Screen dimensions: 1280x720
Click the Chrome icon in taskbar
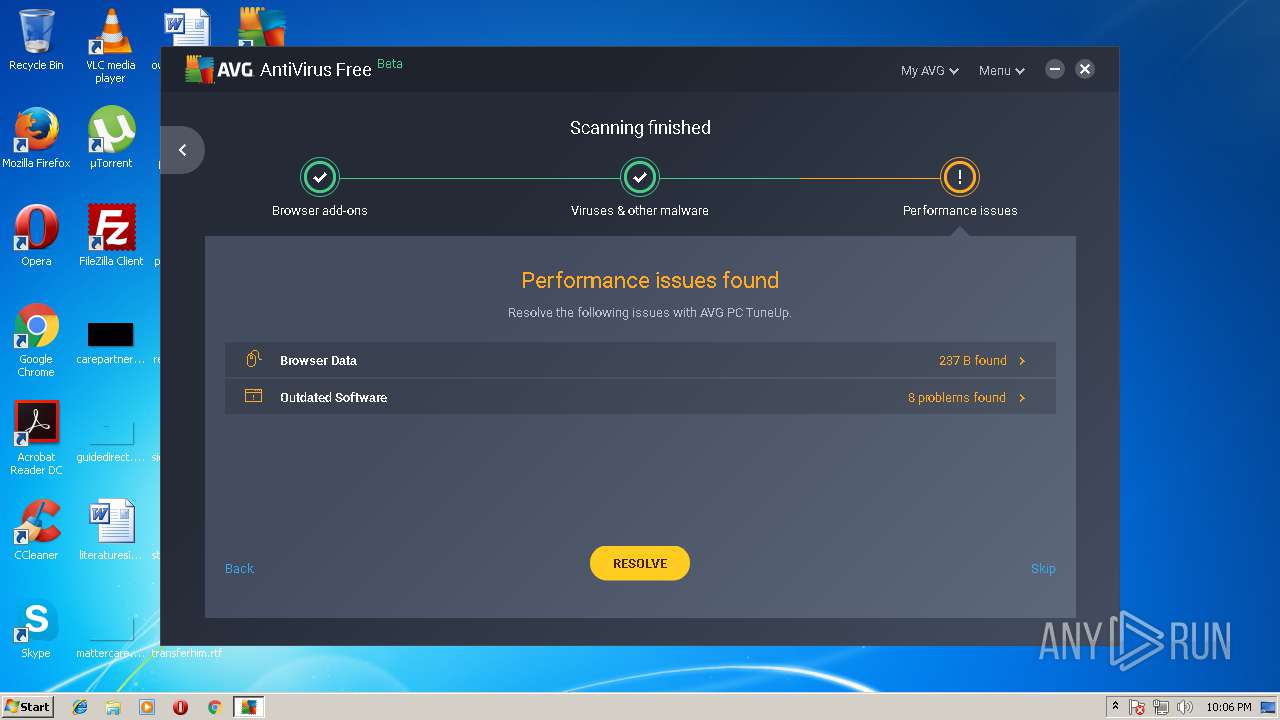point(214,707)
